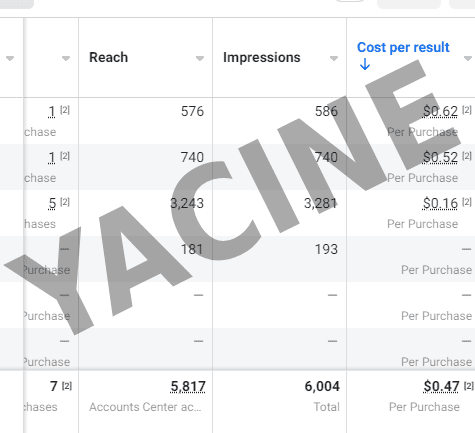475x433 pixels.
Task: Open the Reach column dropdown arrow
Action: point(200,59)
